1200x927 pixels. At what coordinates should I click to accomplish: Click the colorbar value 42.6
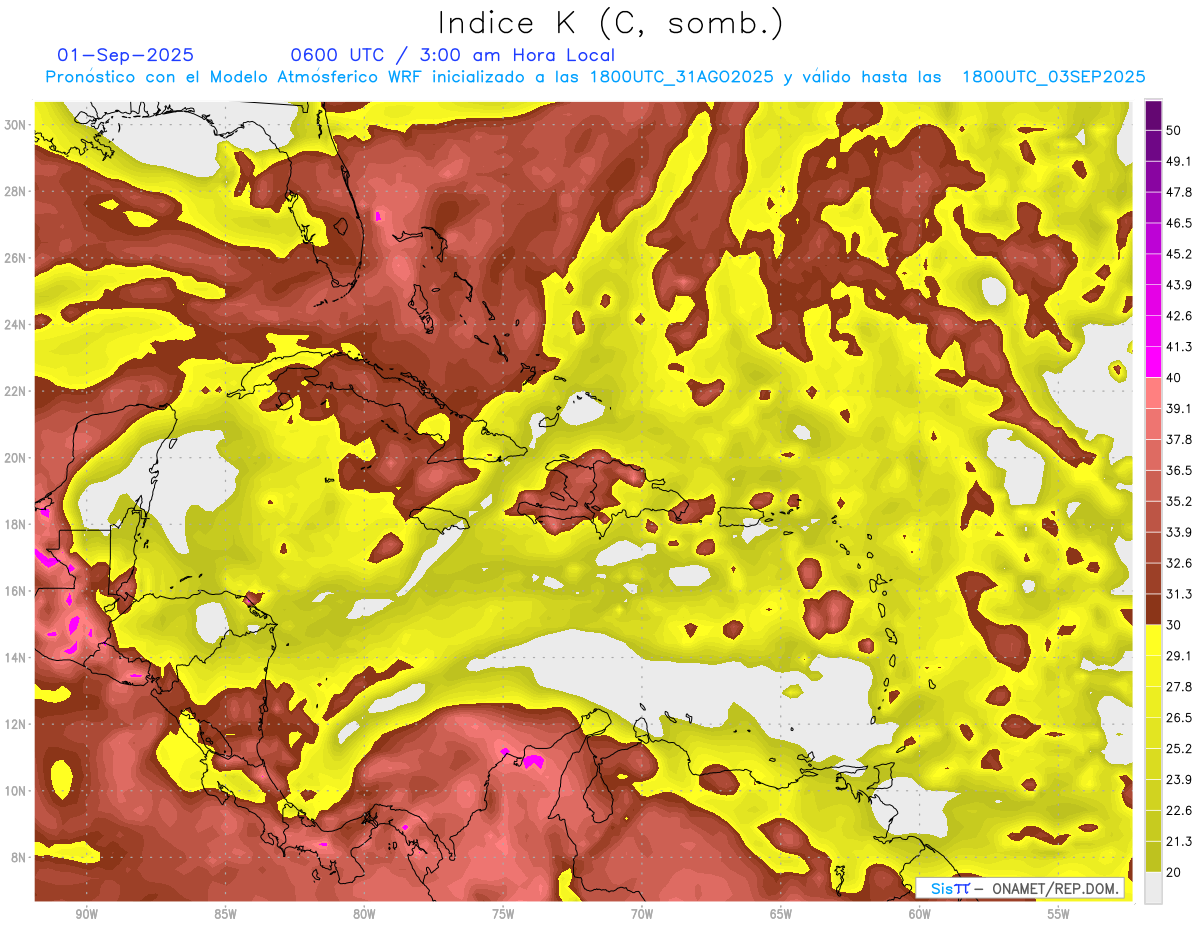(1178, 316)
